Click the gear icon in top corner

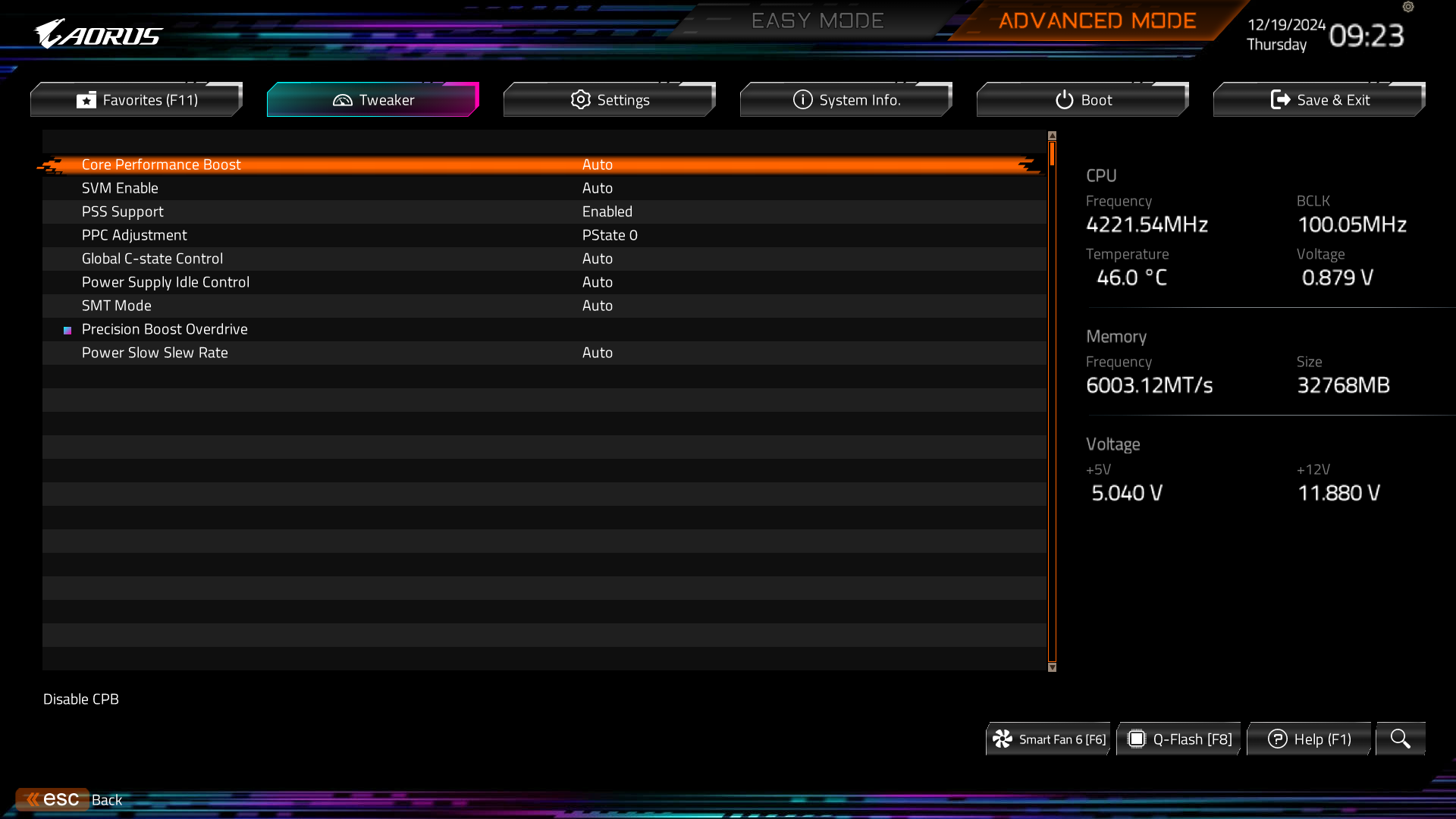(x=1408, y=7)
